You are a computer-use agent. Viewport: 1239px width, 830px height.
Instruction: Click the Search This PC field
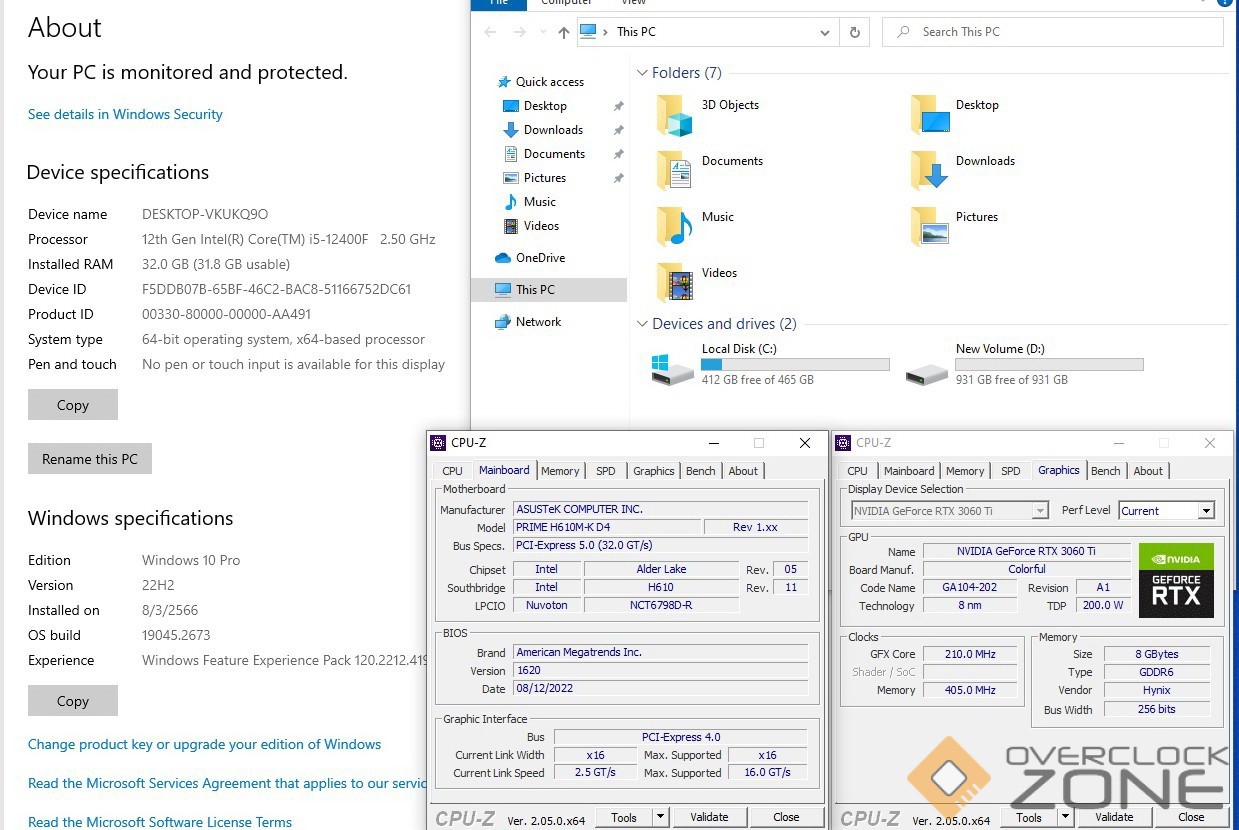(1060, 32)
